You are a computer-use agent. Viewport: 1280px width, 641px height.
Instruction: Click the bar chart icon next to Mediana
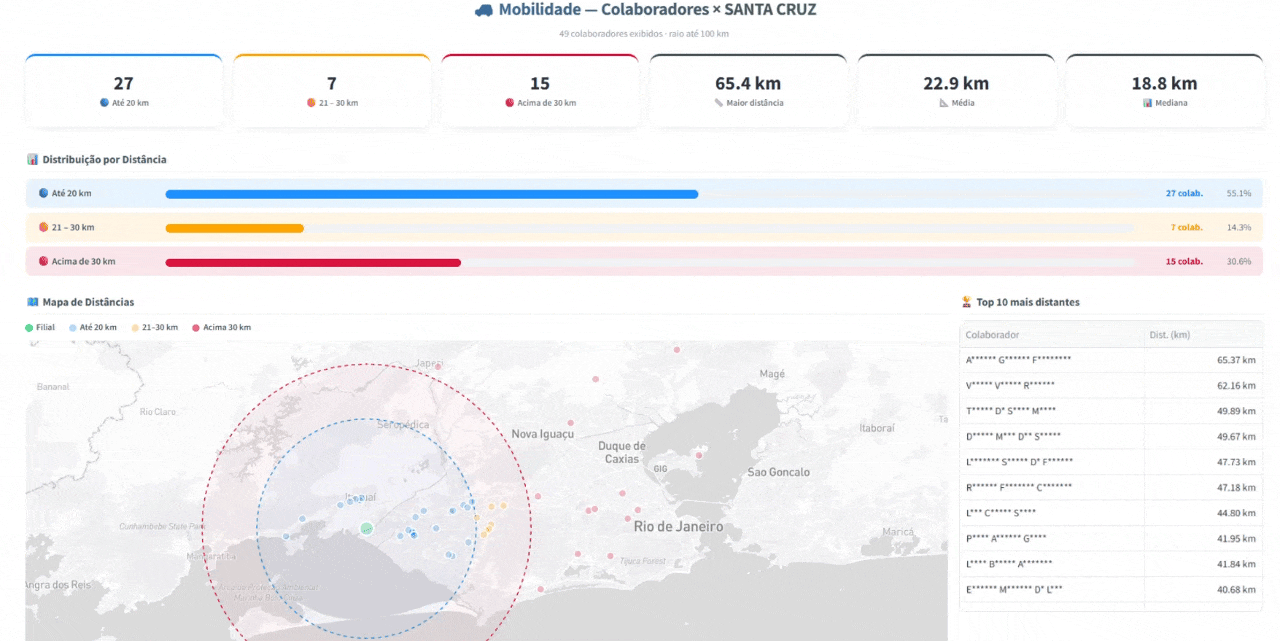coord(1147,103)
